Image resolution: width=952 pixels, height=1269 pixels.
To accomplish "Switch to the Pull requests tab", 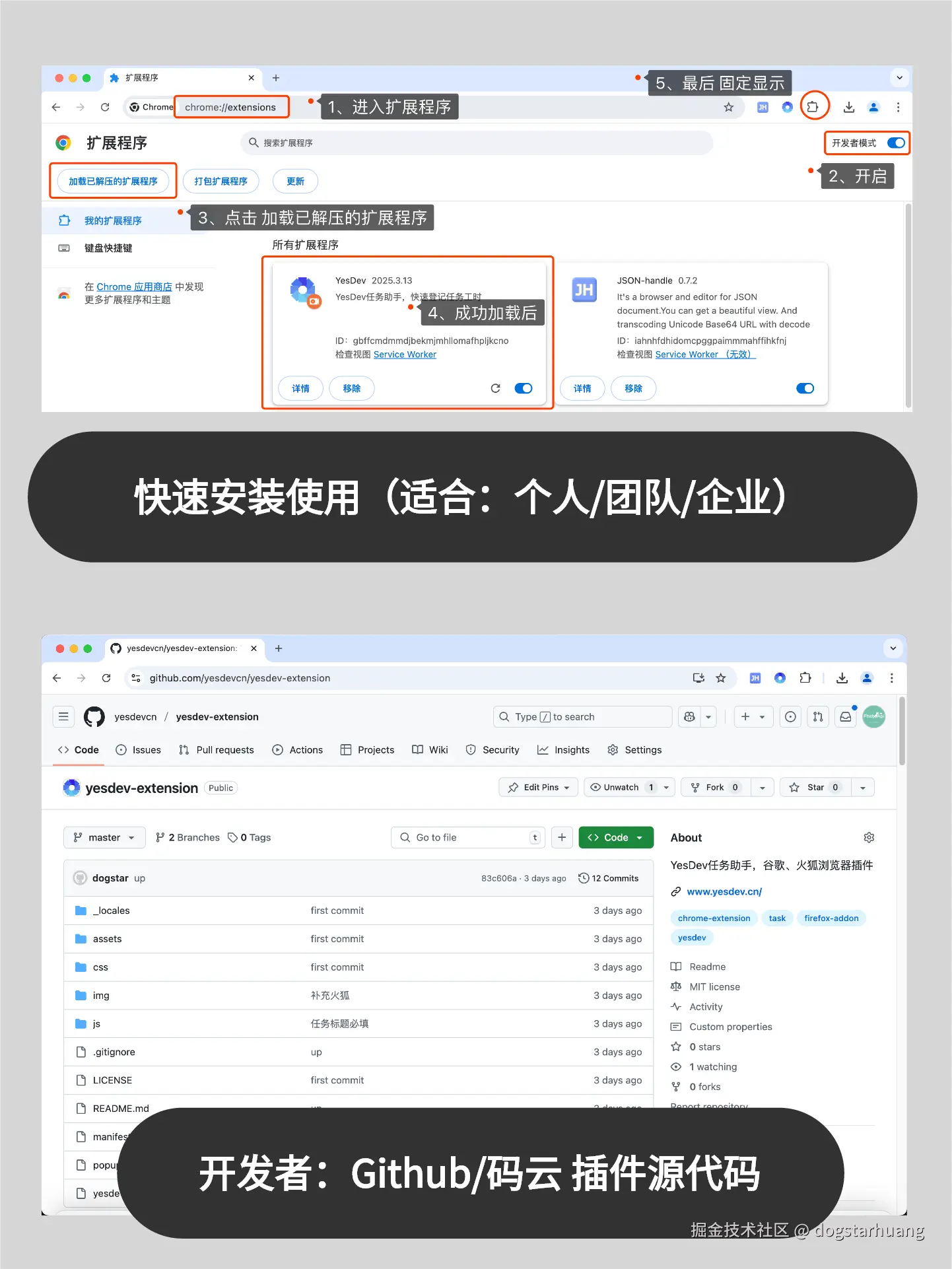I will coord(217,750).
